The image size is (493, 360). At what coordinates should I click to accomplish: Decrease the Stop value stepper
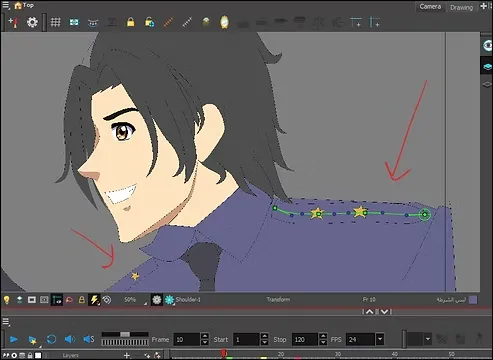323,343
